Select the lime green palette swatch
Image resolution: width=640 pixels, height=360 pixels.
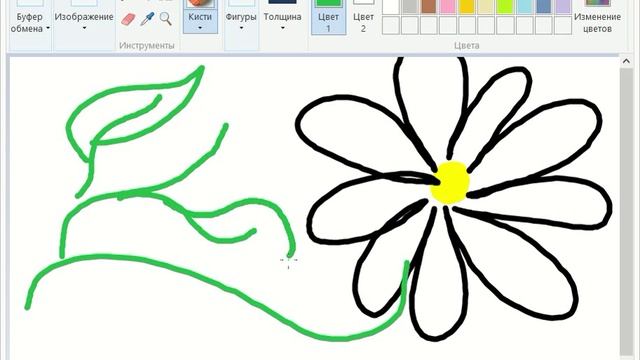(x=506, y=7)
